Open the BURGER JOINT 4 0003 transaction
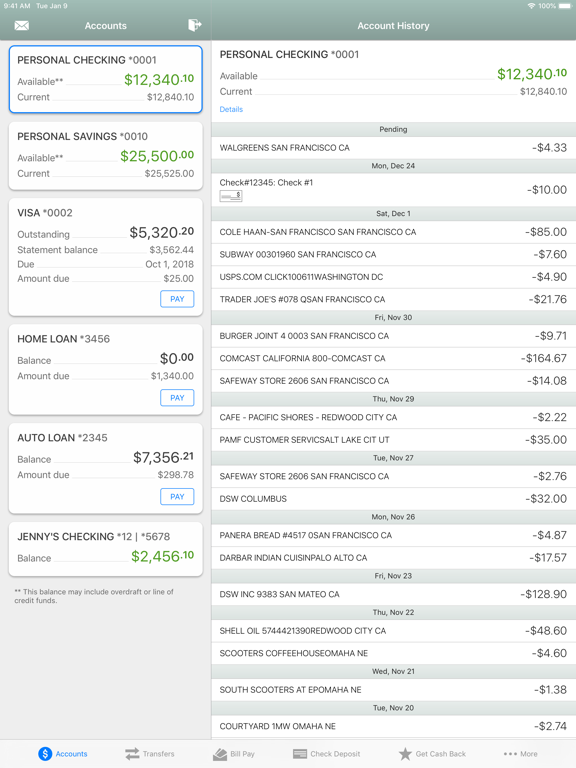576x768 pixels. [394, 336]
